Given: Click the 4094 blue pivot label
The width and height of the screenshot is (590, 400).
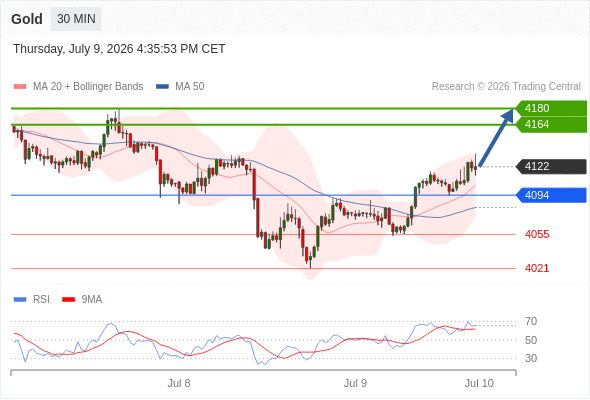Looking at the screenshot, I should [x=551, y=195].
